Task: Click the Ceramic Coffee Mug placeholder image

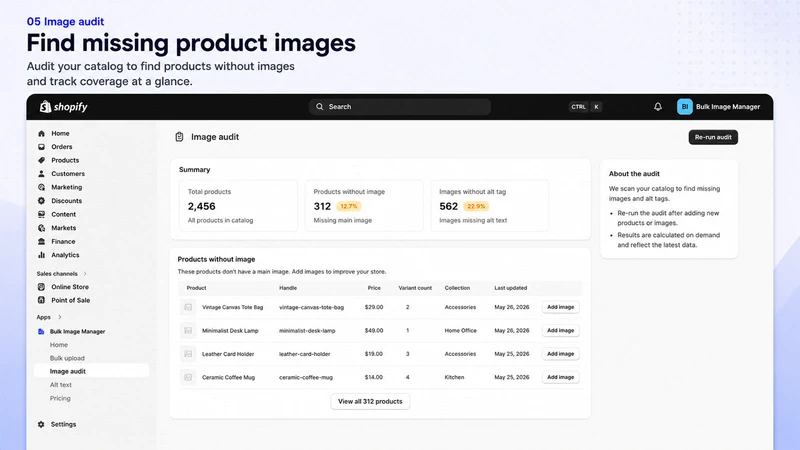Action: (188, 378)
